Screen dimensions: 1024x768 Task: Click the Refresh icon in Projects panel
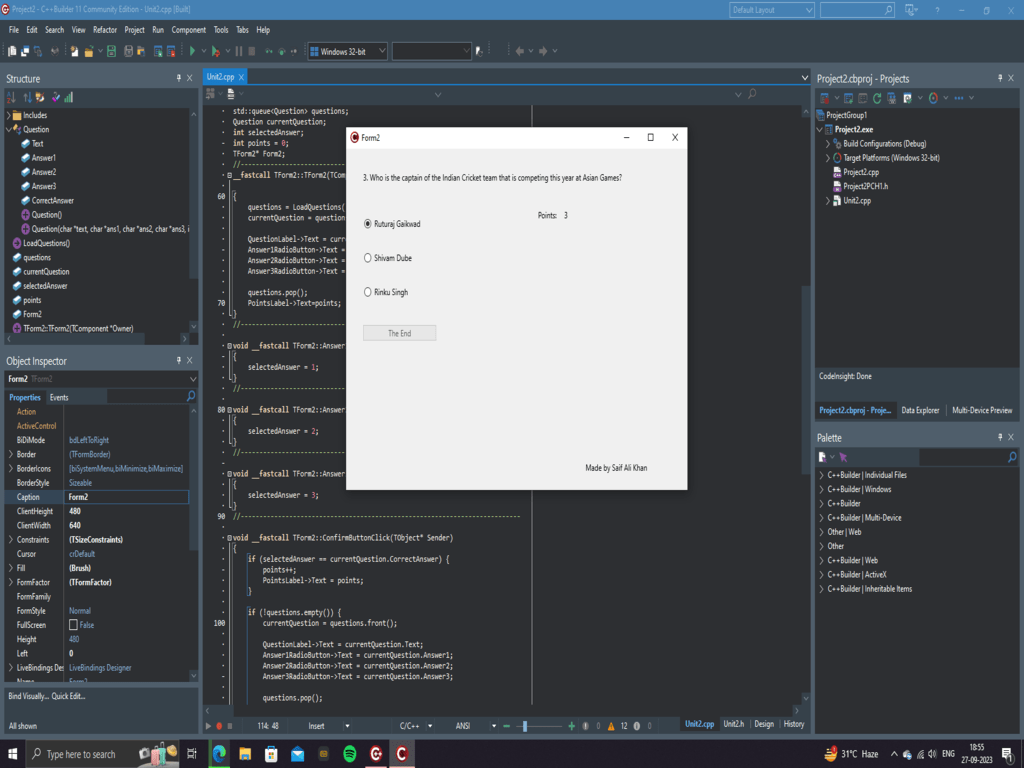(877, 98)
